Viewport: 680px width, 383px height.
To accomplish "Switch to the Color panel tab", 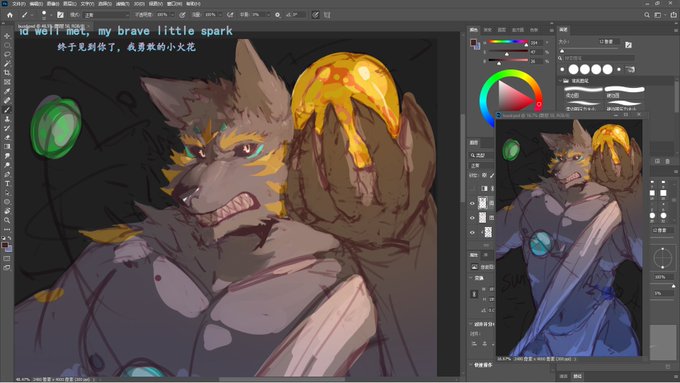I will pyautogui.click(x=474, y=30).
